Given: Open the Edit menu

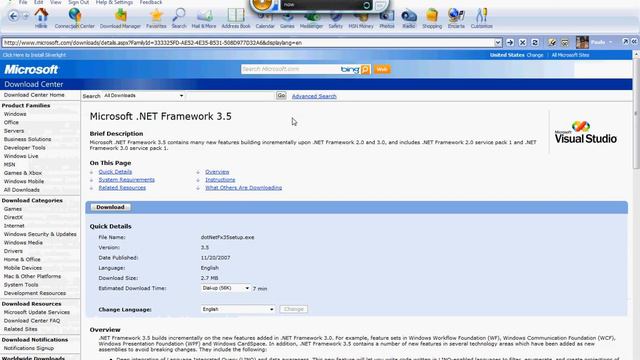Looking at the screenshot, I should point(38,2).
